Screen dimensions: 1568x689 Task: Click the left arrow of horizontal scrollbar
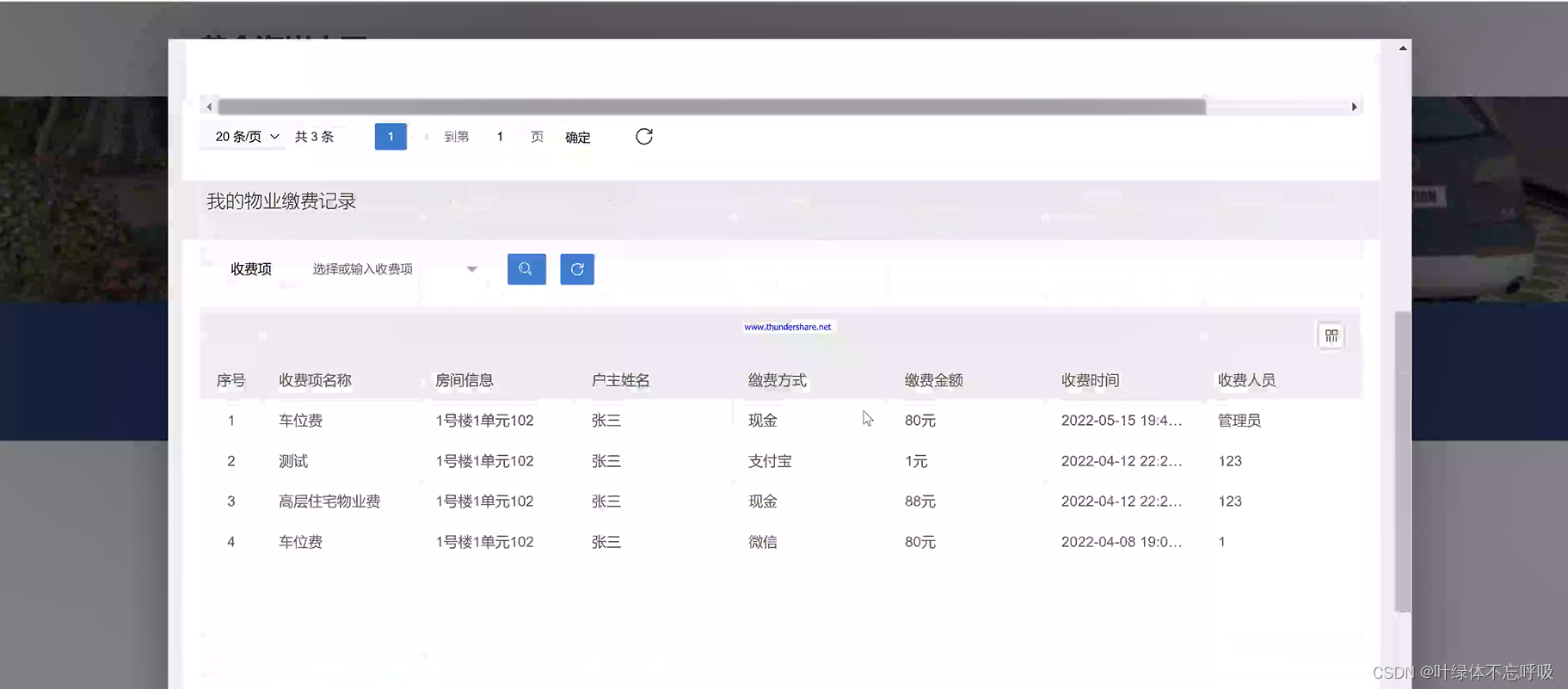click(x=209, y=107)
